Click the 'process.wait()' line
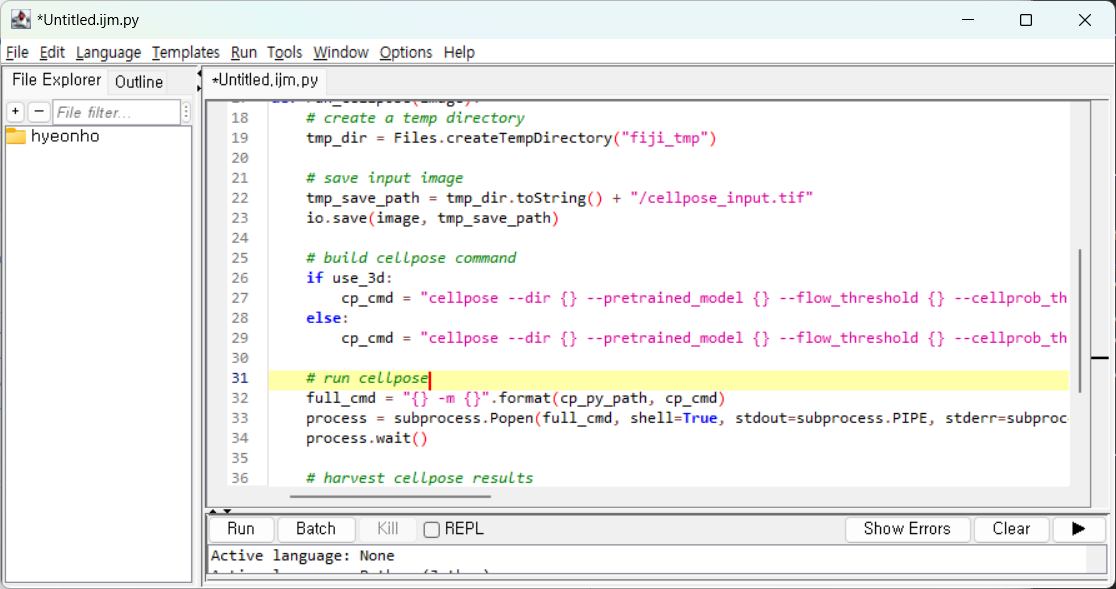Screen dimensions: 1116x589 coord(367,438)
